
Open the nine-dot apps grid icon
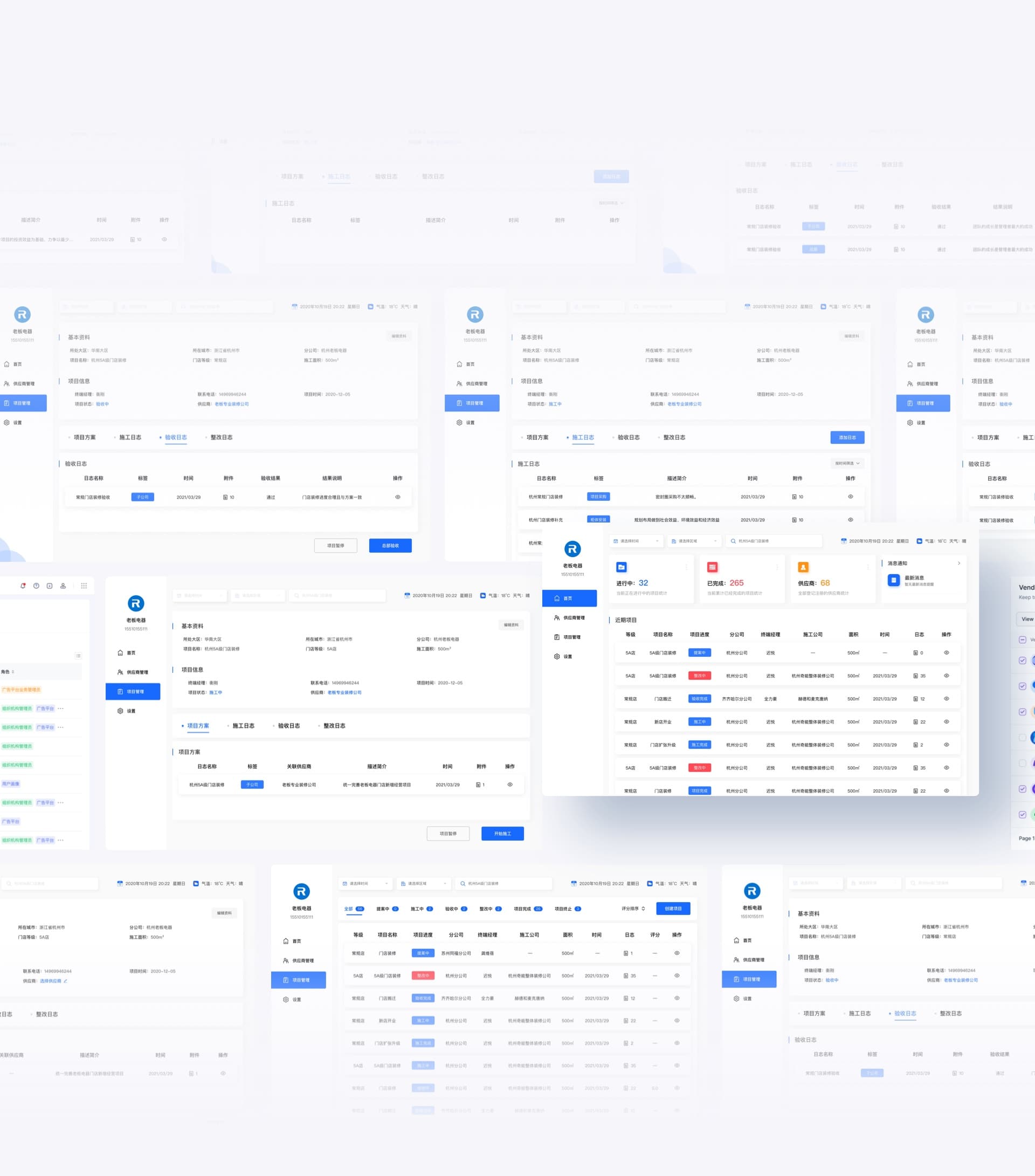coord(84,586)
